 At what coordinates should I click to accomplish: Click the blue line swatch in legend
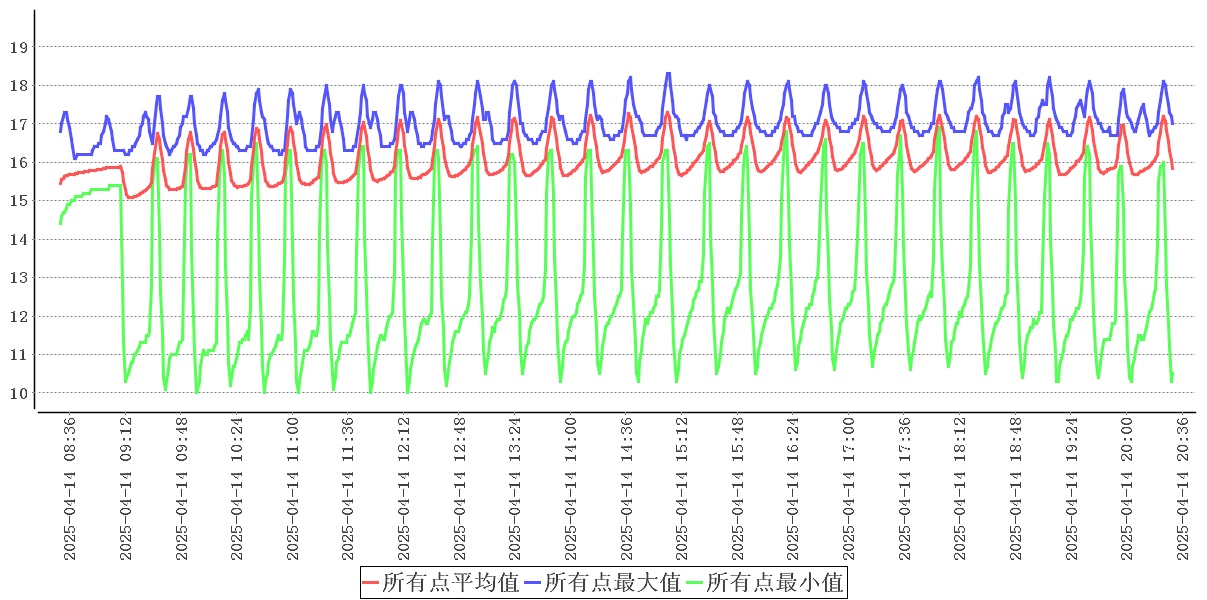pyautogui.click(x=533, y=582)
